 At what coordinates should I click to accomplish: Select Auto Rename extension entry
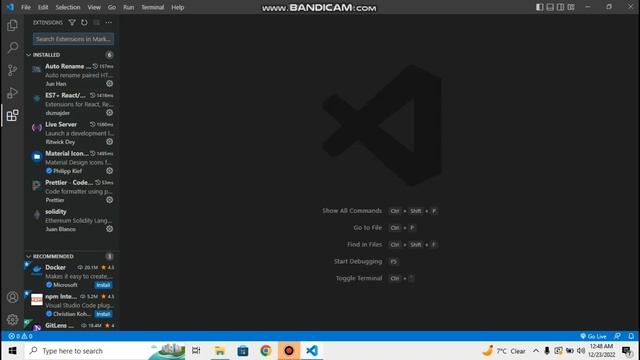tap(72, 75)
